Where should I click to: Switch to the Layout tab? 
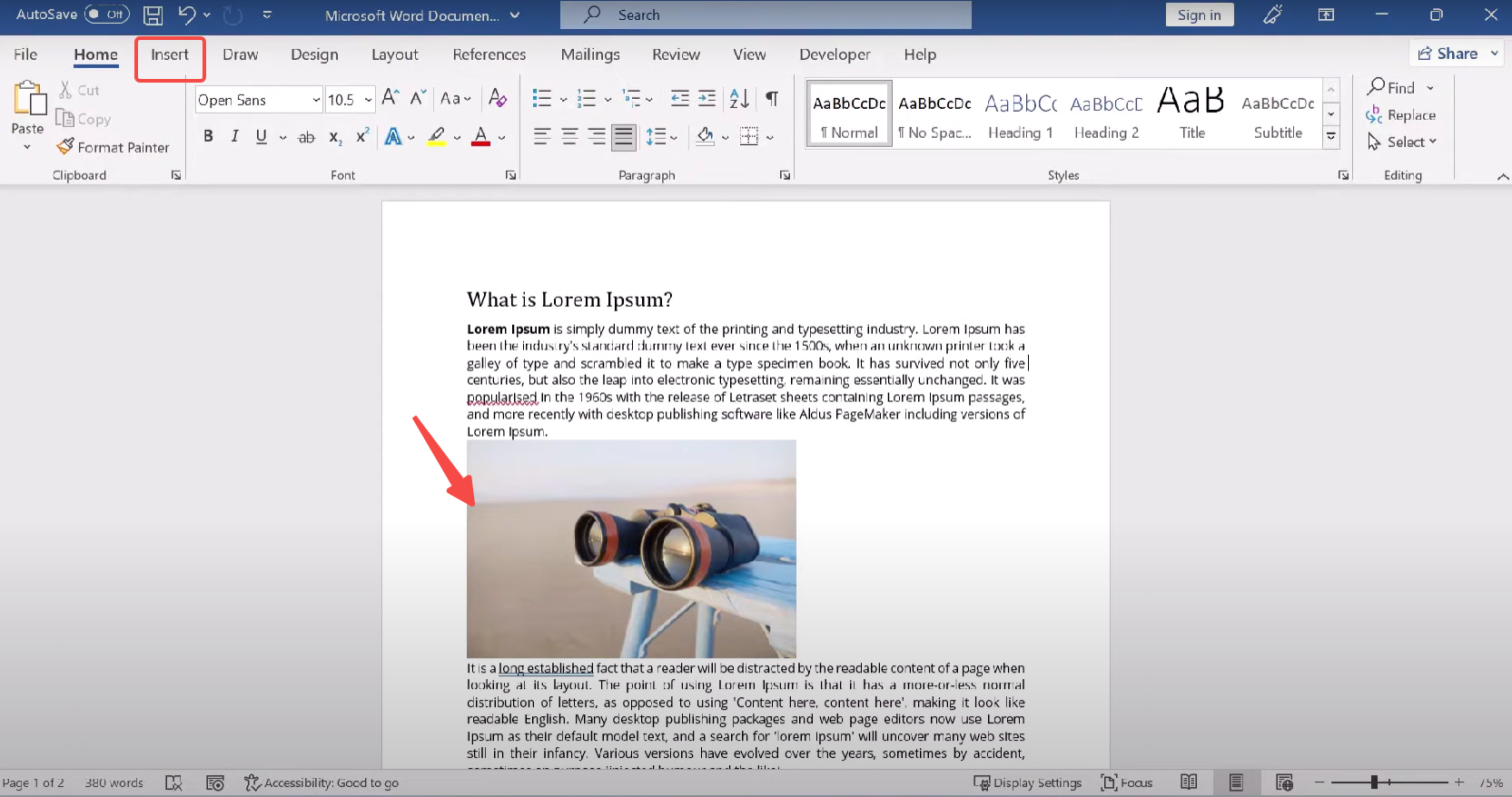click(394, 54)
